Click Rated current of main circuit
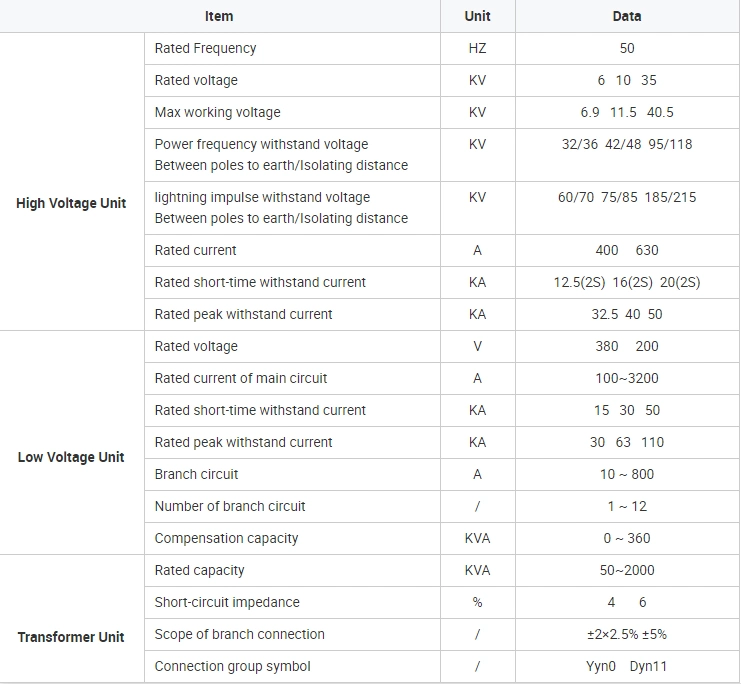This screenshot has width=741, height=684. tap(241, 378)
